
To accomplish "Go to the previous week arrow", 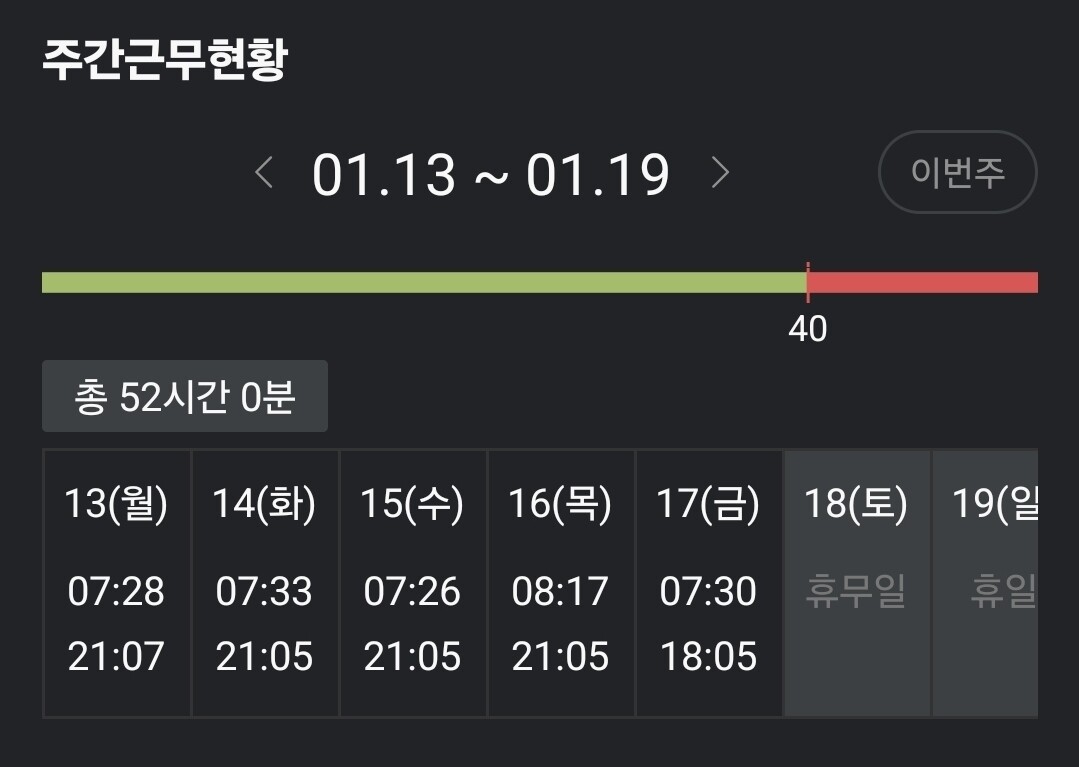I will click(x=264, y=174).
